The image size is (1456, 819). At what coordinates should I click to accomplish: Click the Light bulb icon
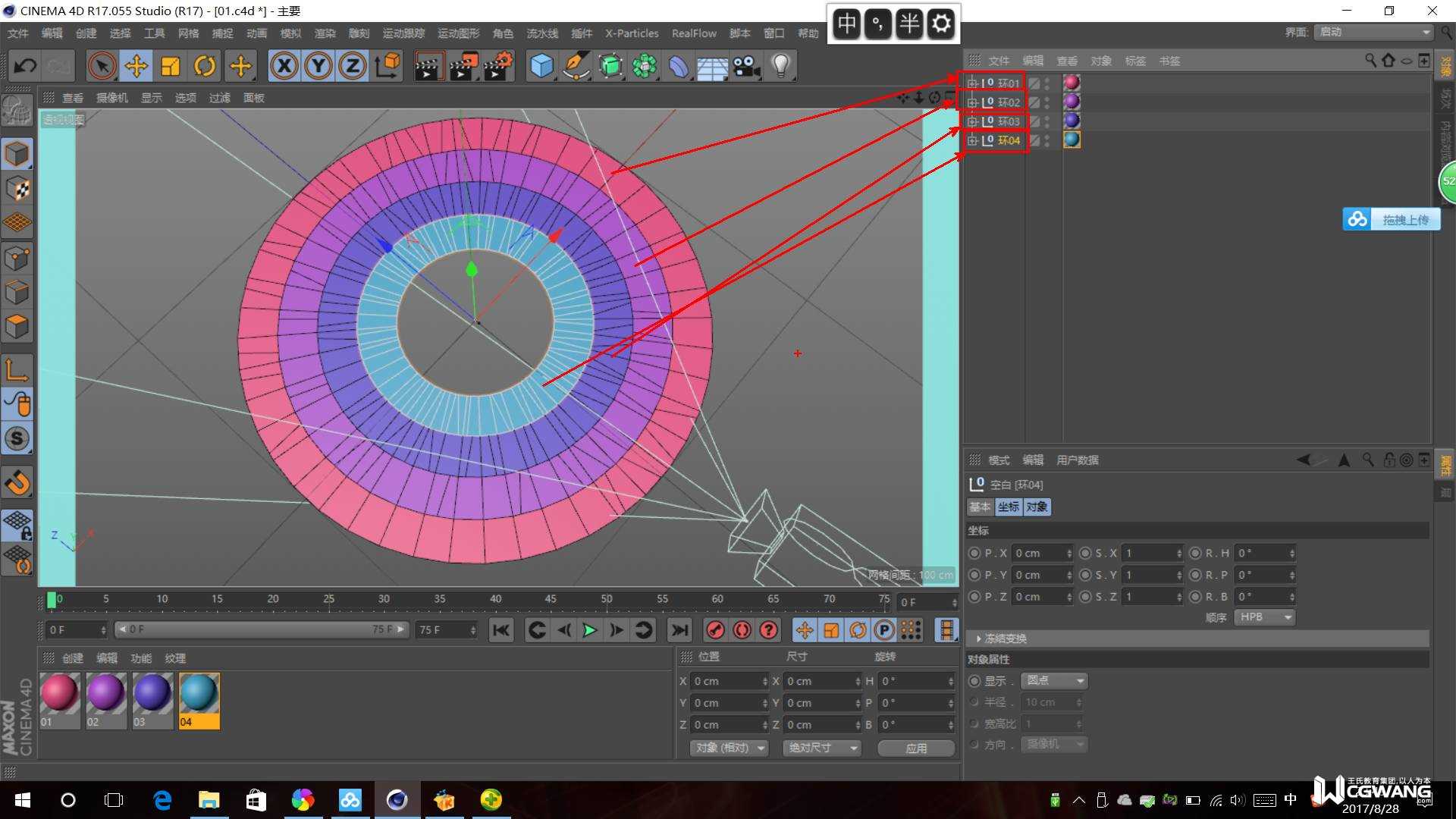[x=780, y=66]
